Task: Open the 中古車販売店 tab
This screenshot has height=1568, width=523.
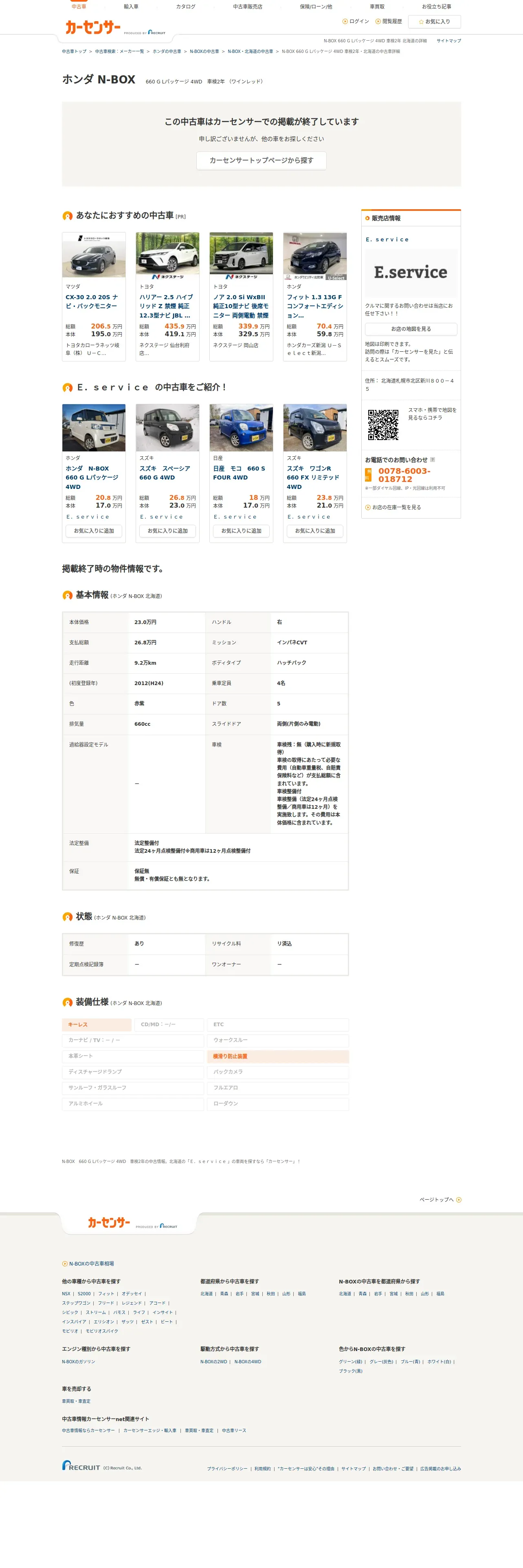Action: pos(247,7)
